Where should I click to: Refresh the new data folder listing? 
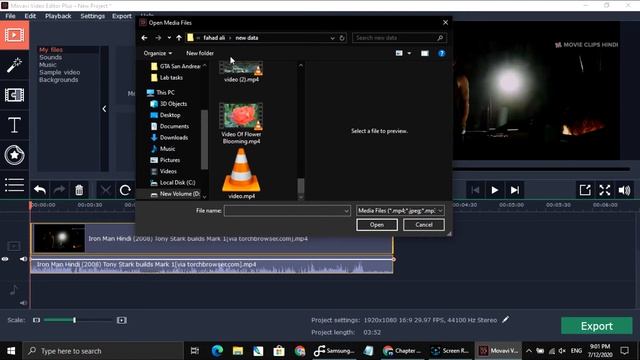[342, 38]
